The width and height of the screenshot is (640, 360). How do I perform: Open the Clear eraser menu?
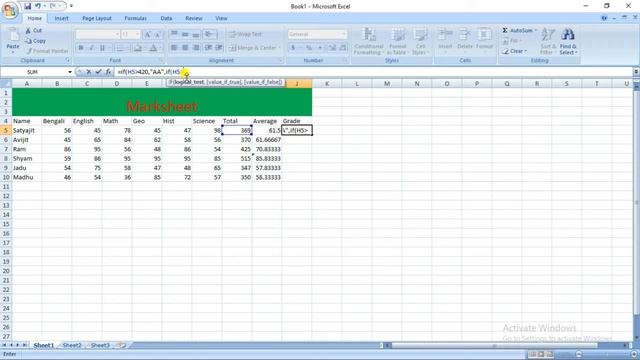[514, 51]
